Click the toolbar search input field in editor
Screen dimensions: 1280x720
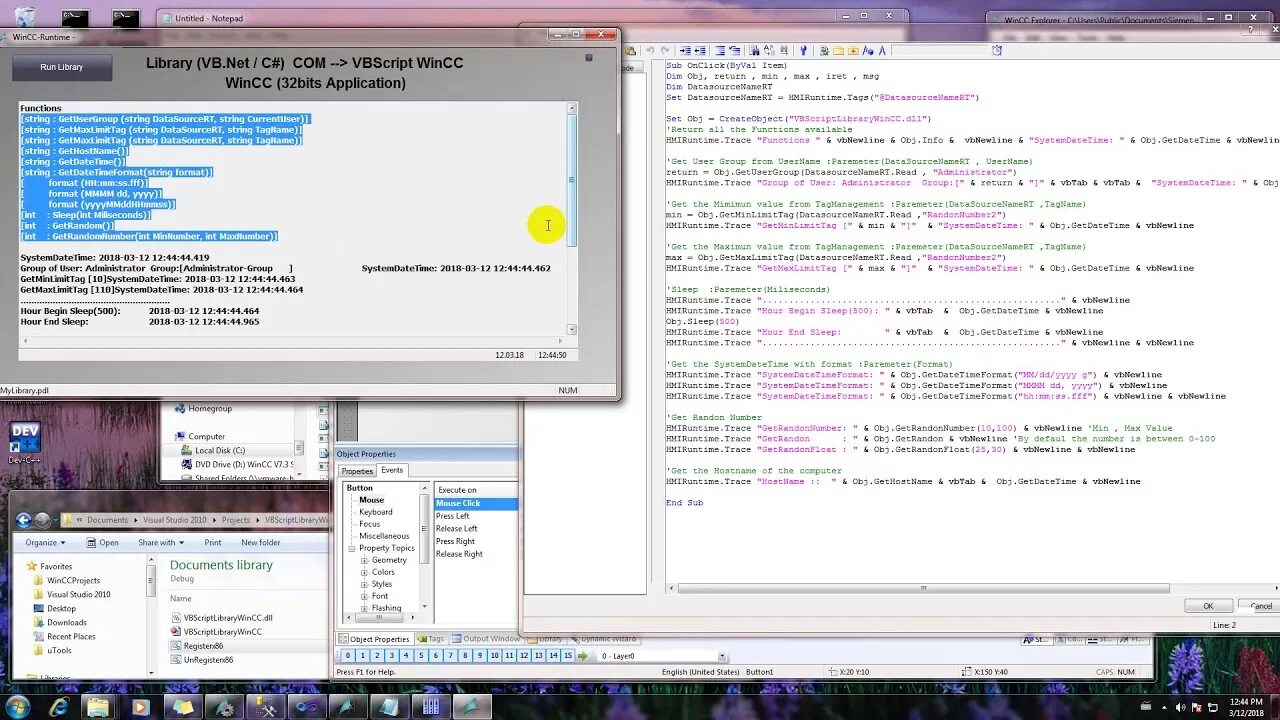[x=939, y=50]
